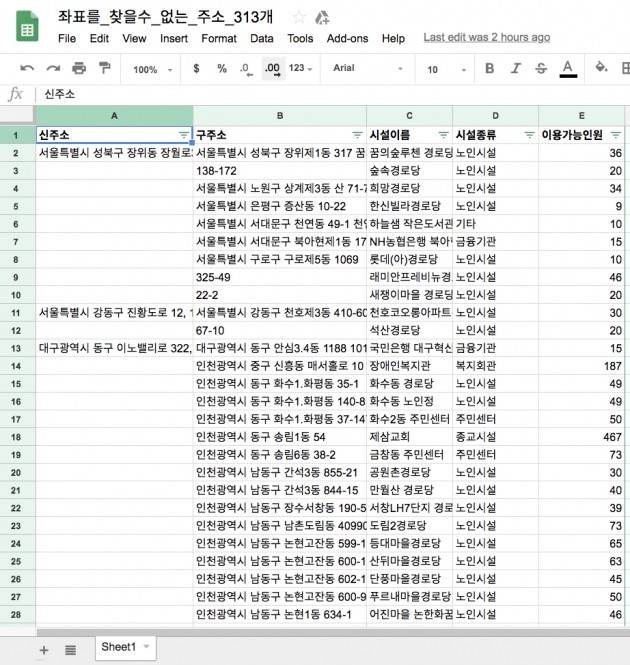Click the Undo arrow in toolbar
The height and width of the screenshot is (665, 630).
[27, 69]
